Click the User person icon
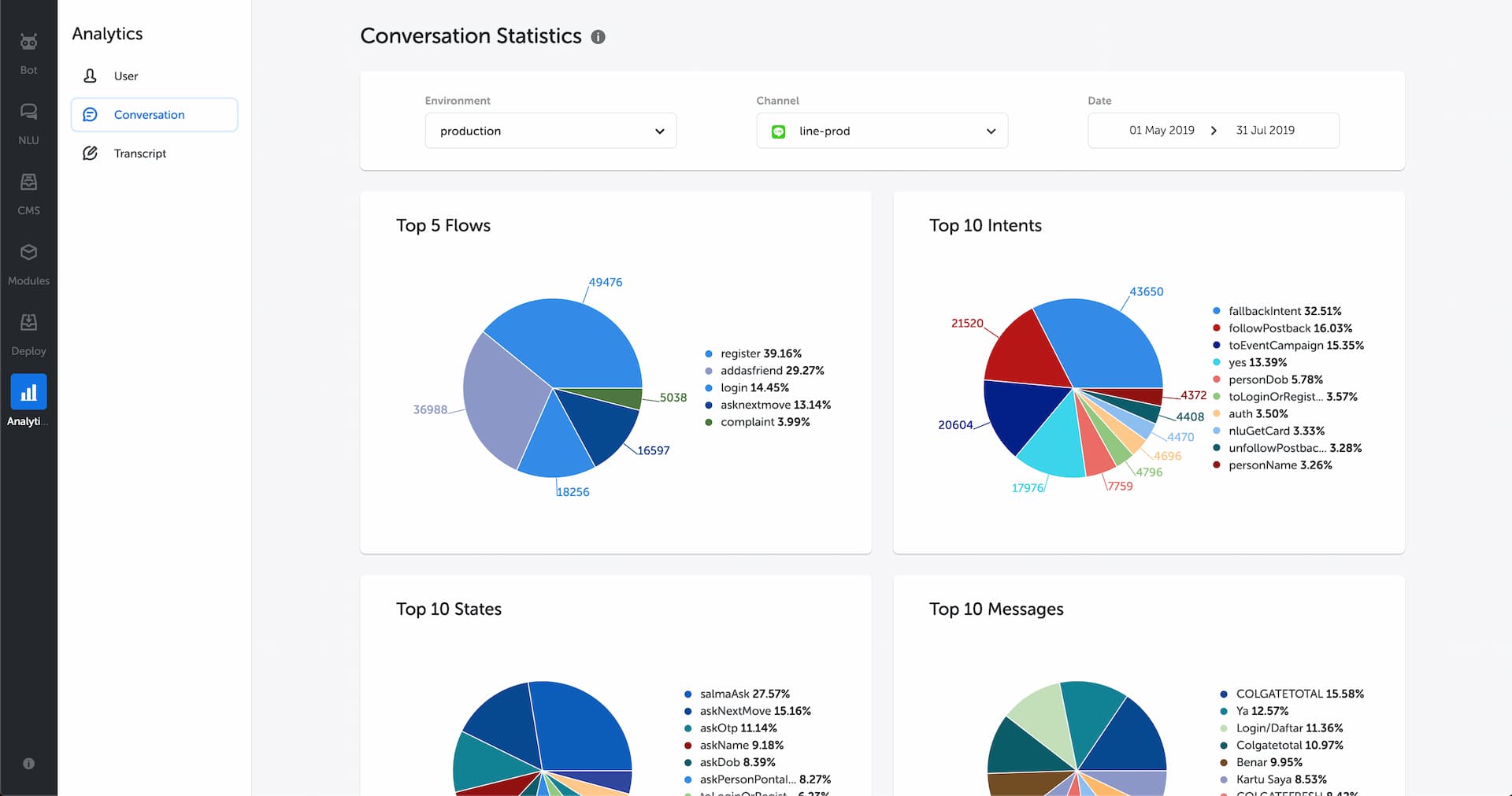 click(x=90, y=76)
